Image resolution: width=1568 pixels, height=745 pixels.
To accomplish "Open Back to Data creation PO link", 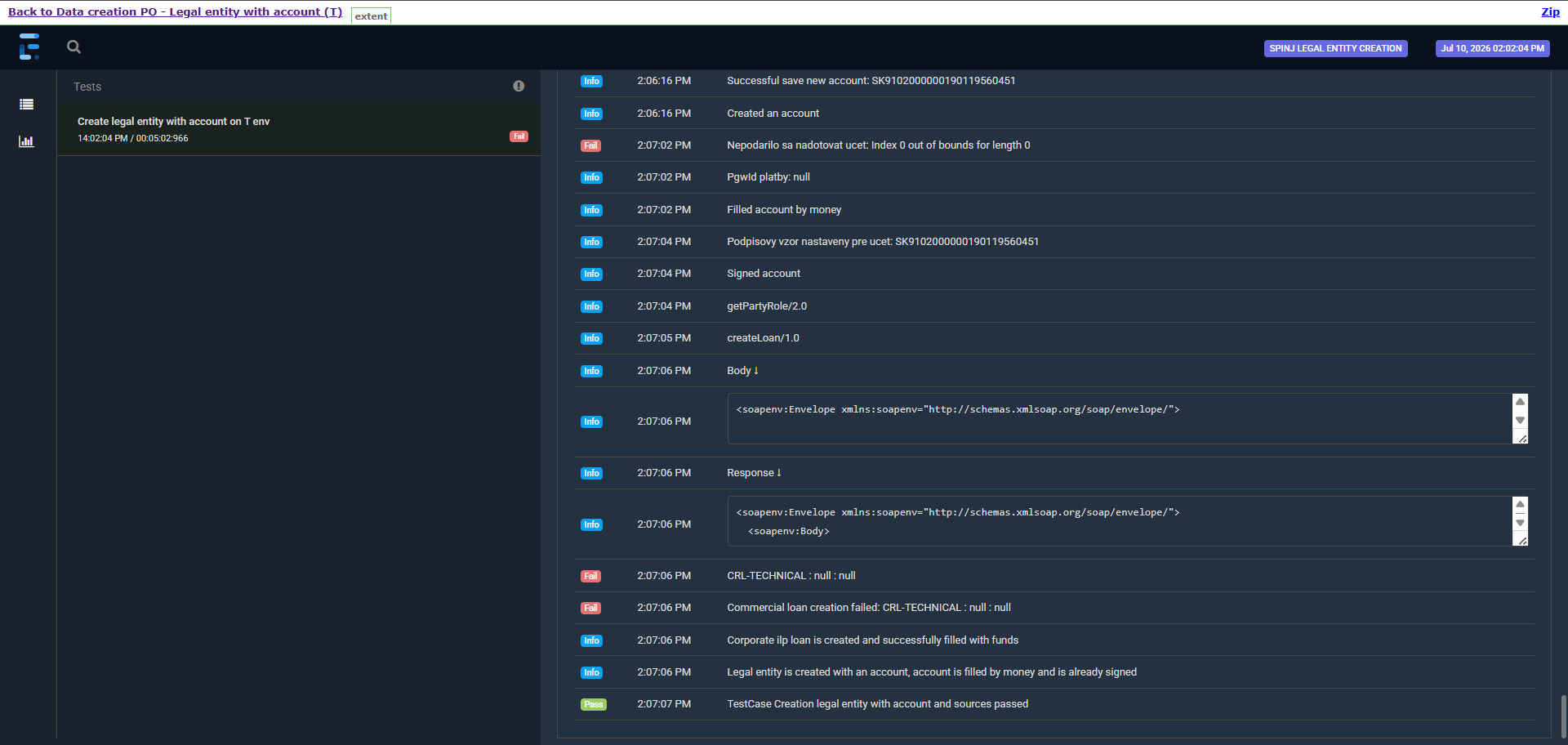I will tap(175, 11).
